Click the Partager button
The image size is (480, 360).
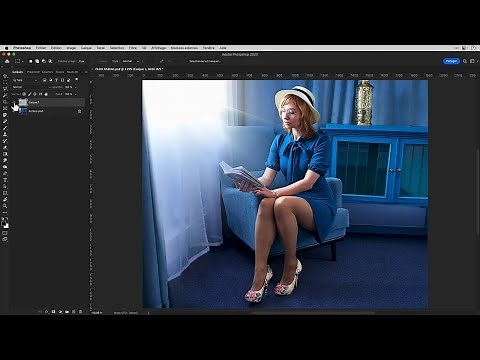coord(451,61)
